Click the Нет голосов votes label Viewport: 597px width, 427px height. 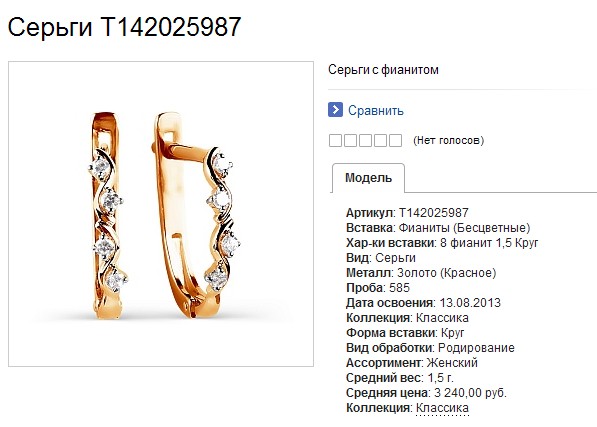coord(449,140)
